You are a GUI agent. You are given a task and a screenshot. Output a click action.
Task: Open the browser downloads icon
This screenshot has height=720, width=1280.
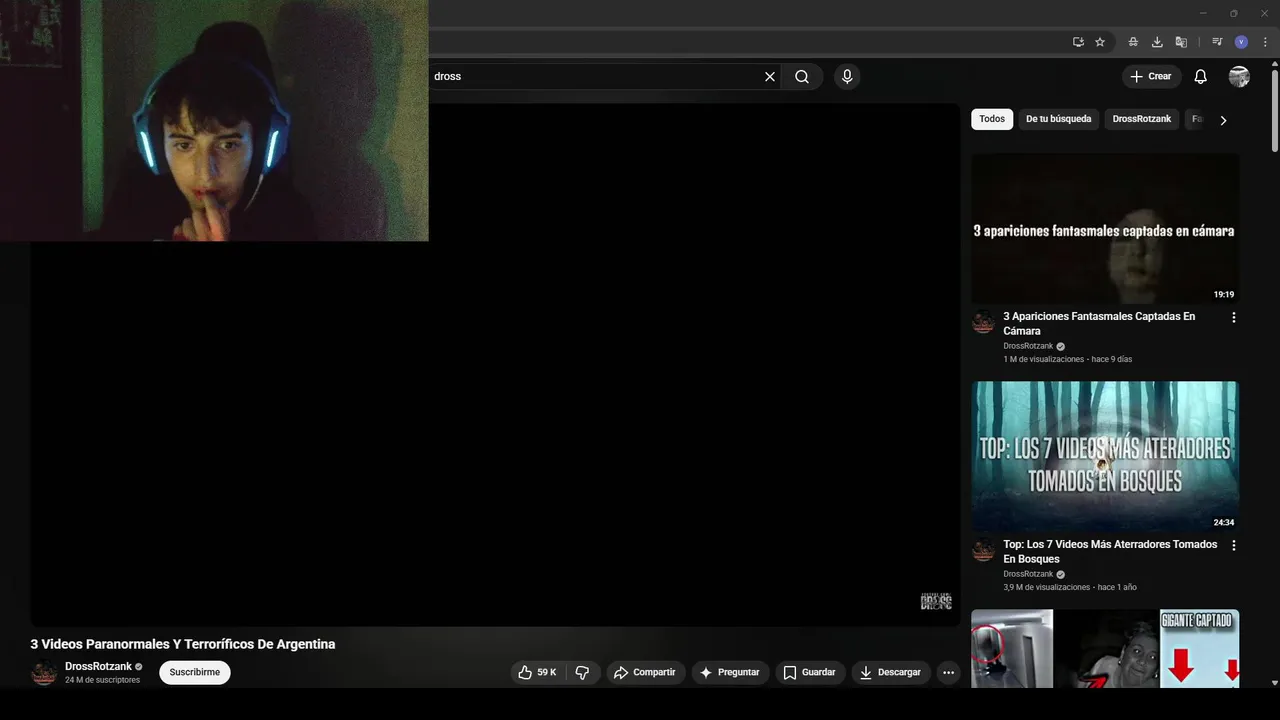click(1157, 42)
